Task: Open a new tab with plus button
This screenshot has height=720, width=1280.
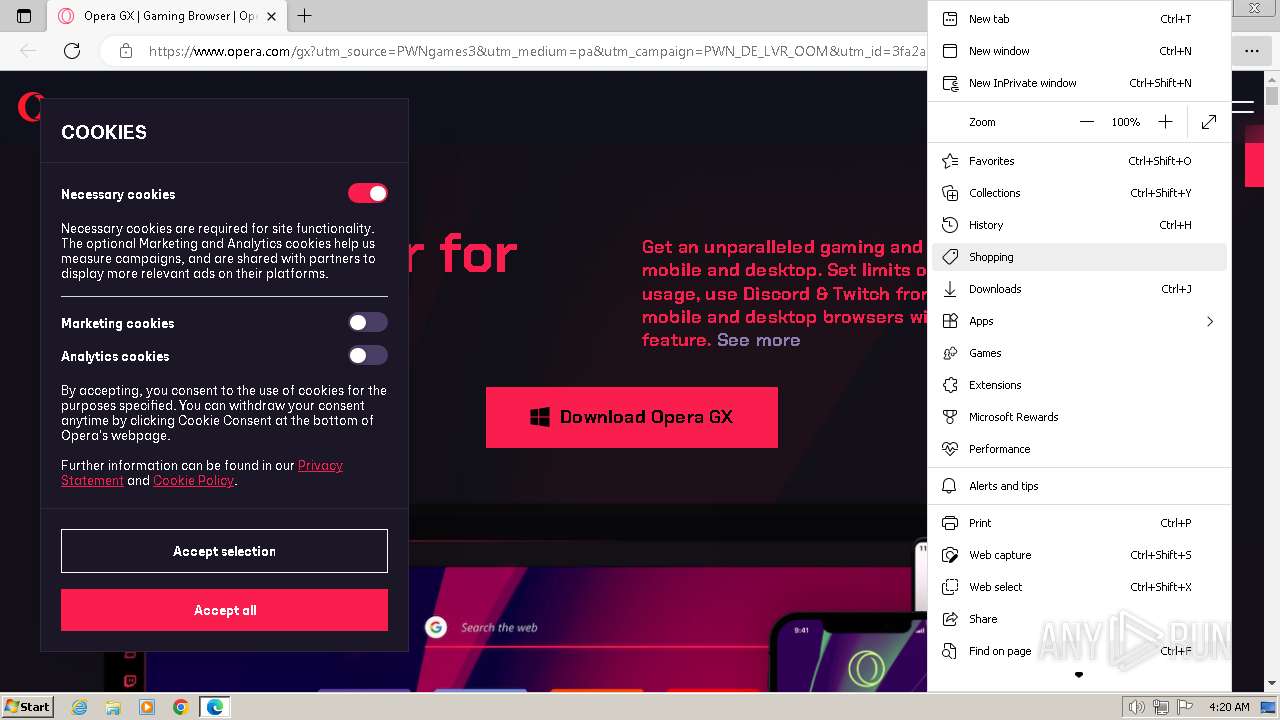Action: pos(305,16)
